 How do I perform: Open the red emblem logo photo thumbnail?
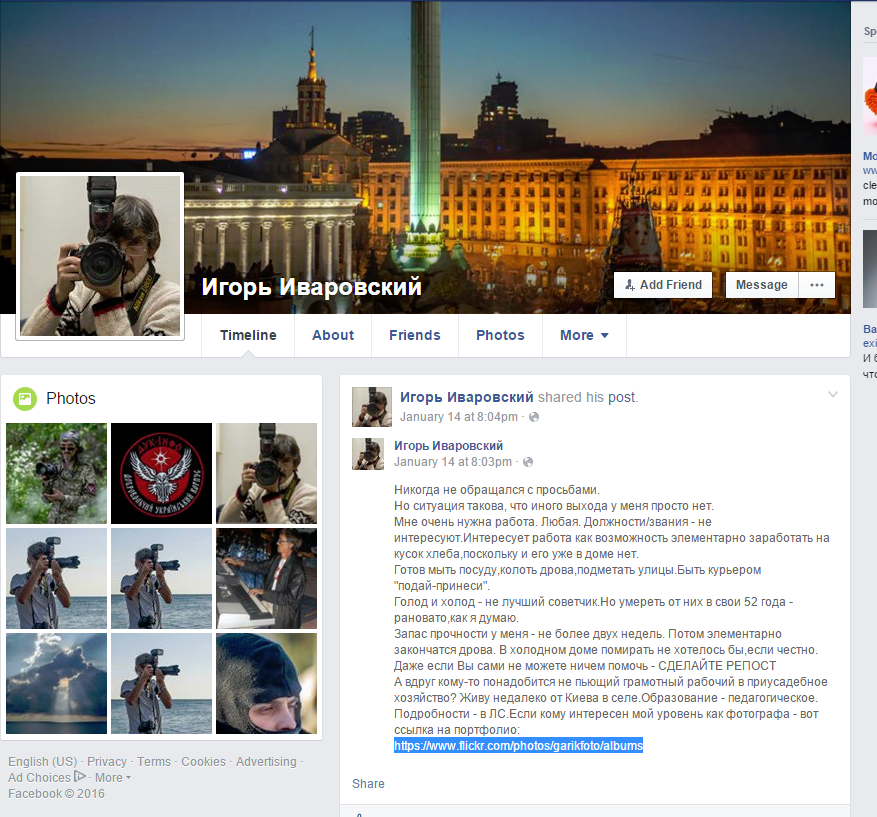(x=161, y=473)
